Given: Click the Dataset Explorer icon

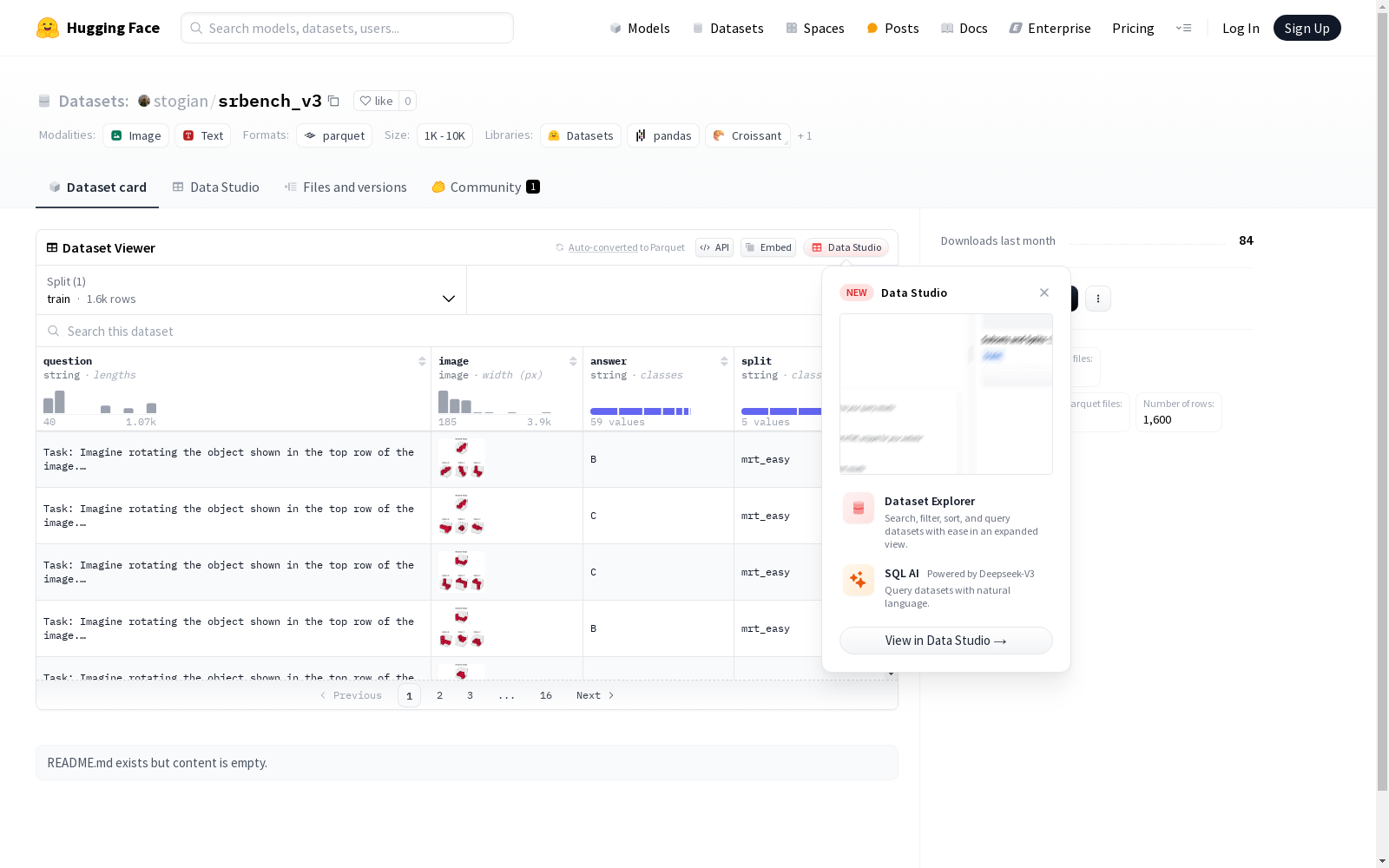Looking at the screenshot, I should [859, 509].
